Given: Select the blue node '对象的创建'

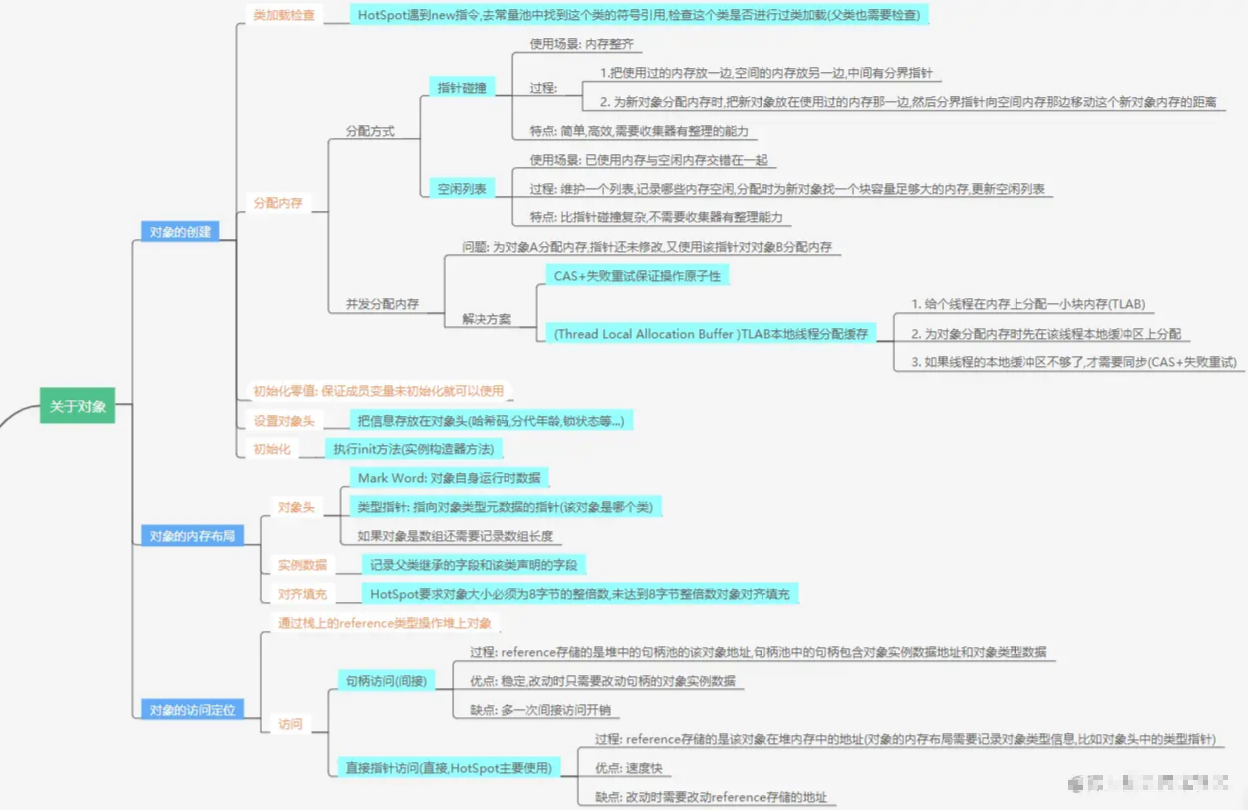Looking at the screenshot, I should coord(181,232).
